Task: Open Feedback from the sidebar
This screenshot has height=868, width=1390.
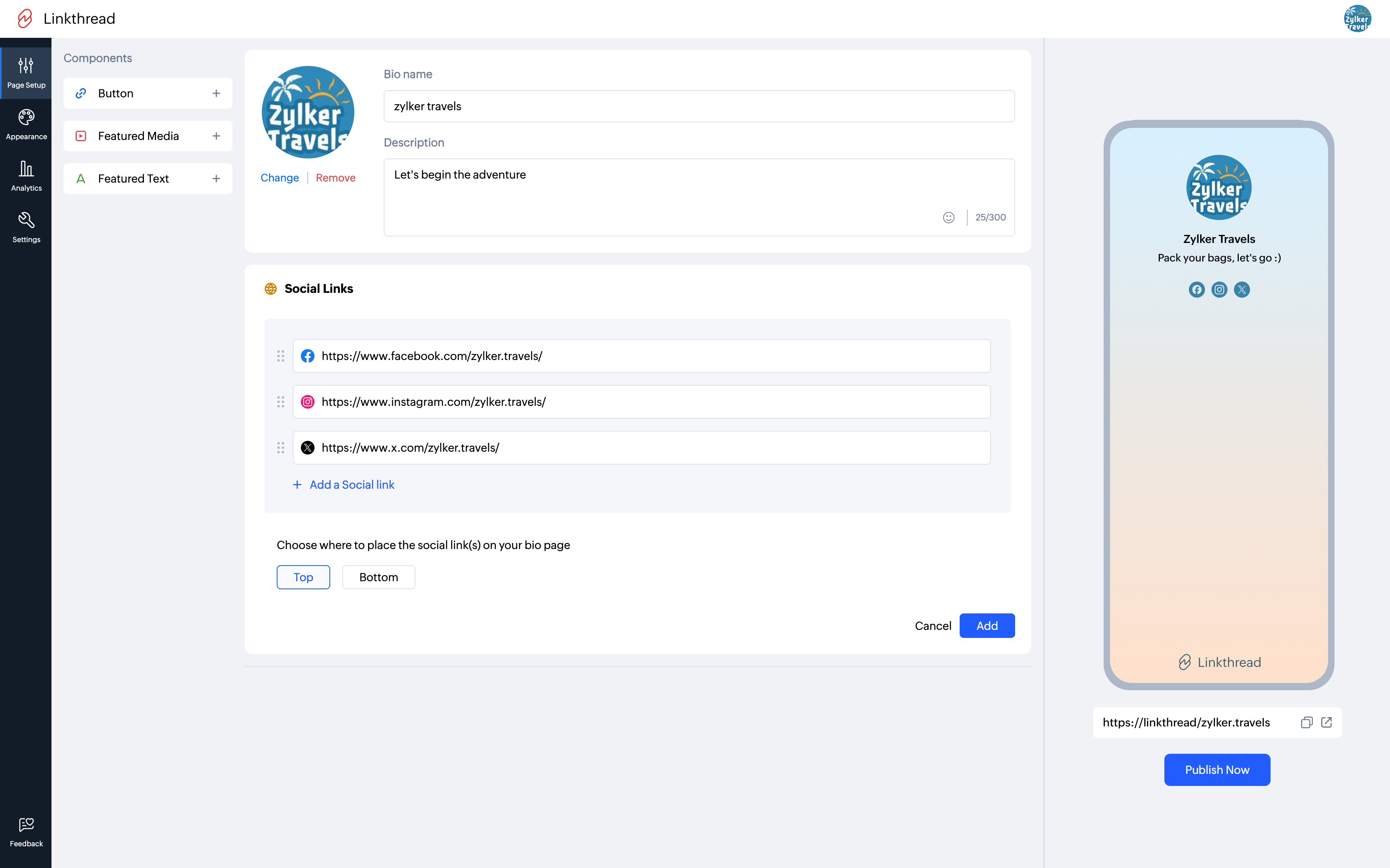Action: [x=26, y=832]
